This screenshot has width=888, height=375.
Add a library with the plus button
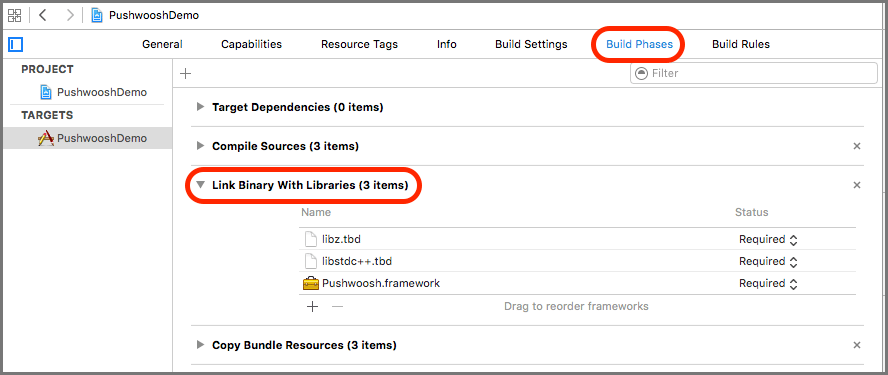312,306
